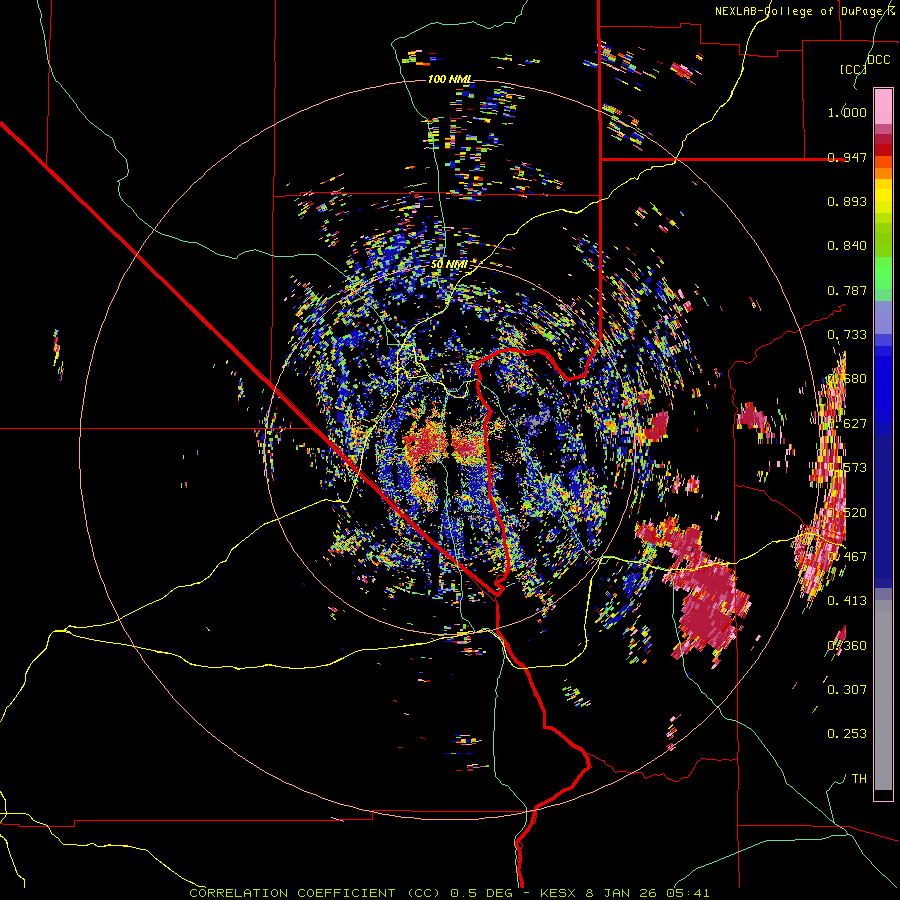900x900 pixels.
Task: Click the 0.840 scale value
Action: (x=847, y=246)
